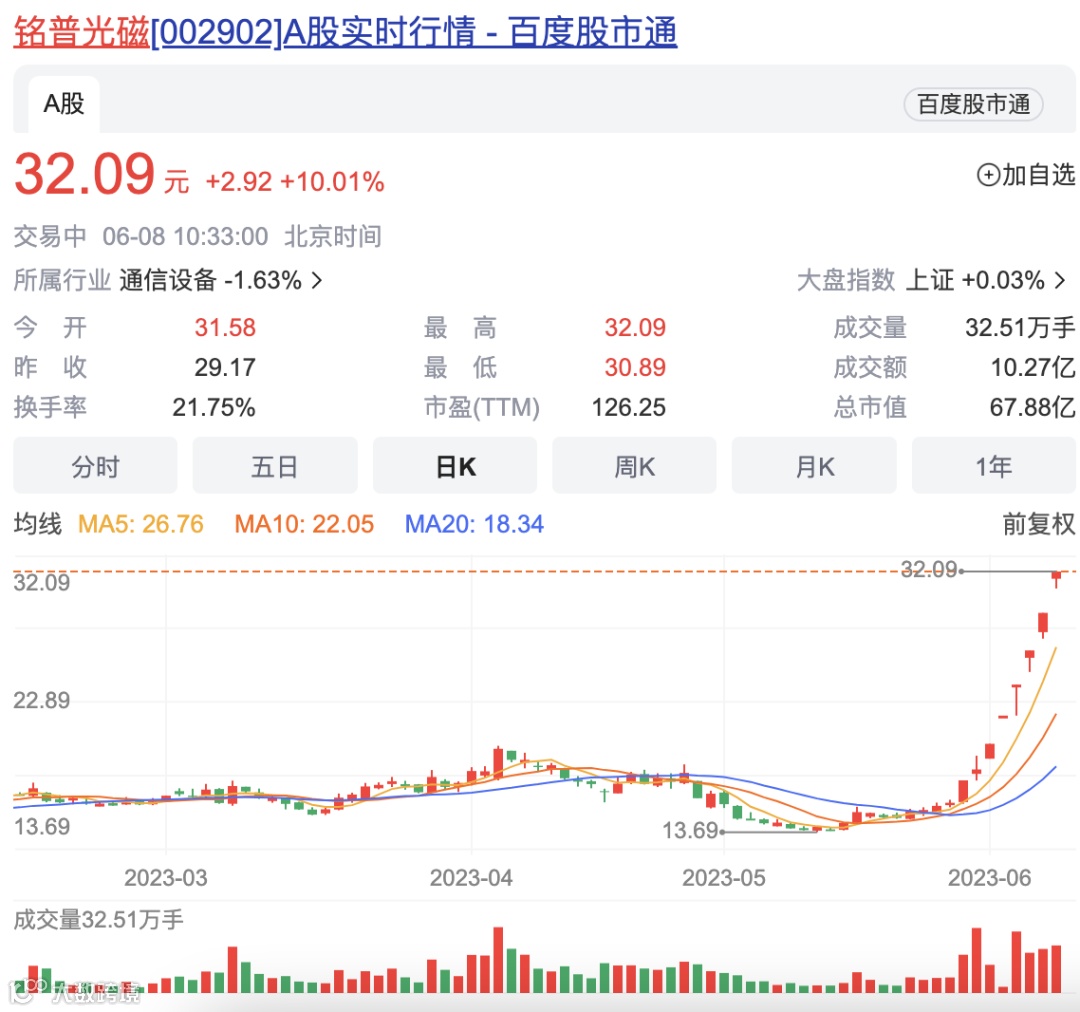Click the +10.01% change value
The height and width of the screenshot is (1012, 1080).
click(x=332, y=182)
